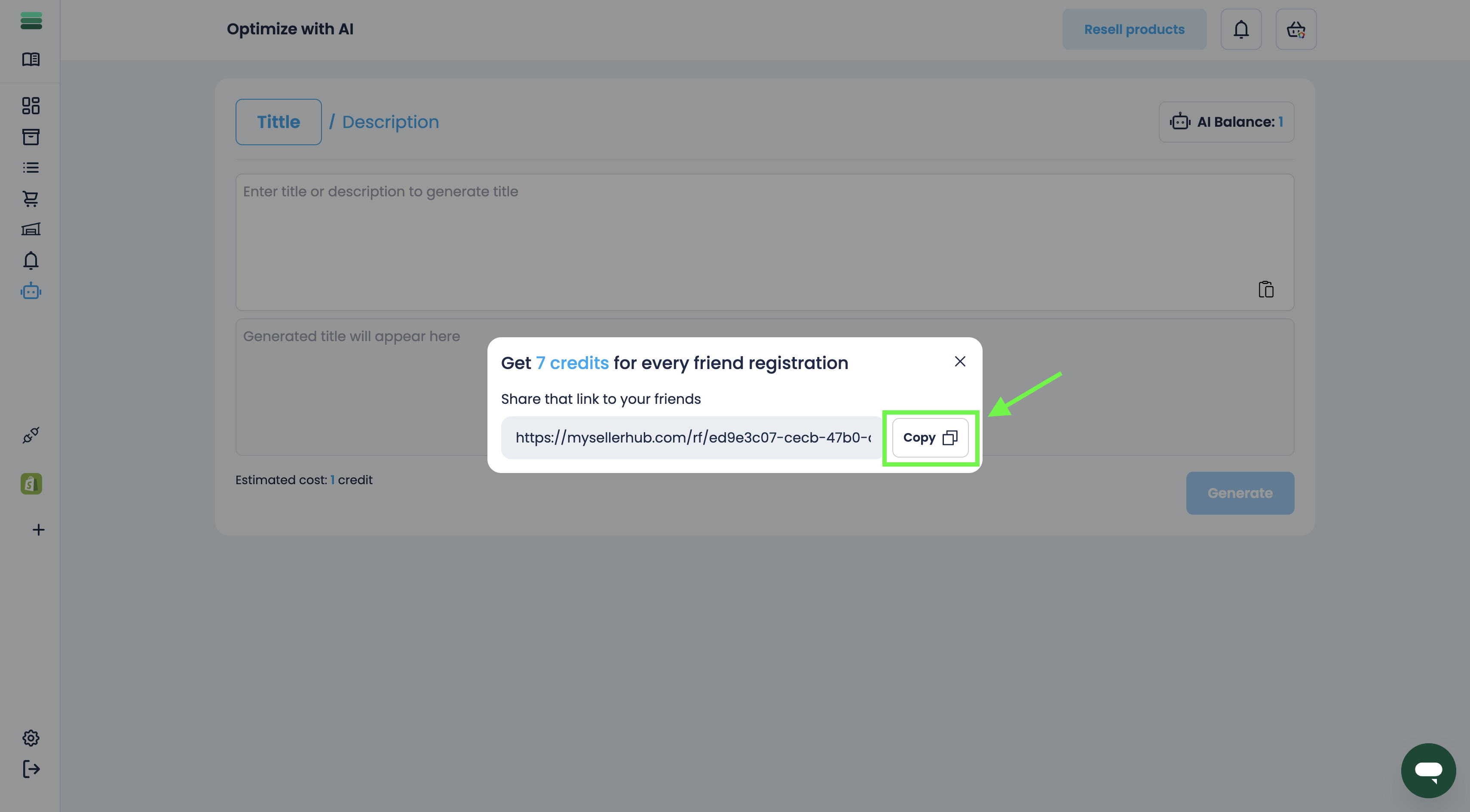Click the Resell products button

pos(1134,29)
